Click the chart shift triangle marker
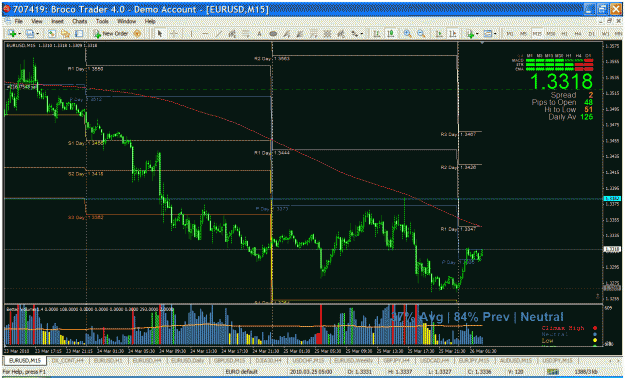Screen dimensions: 625x378 click(482, 43)
